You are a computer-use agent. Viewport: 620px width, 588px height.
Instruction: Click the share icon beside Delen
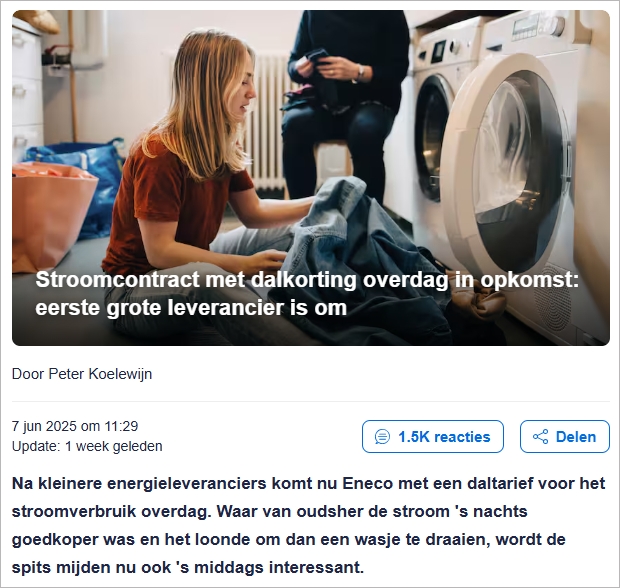[x=541, y=437]
